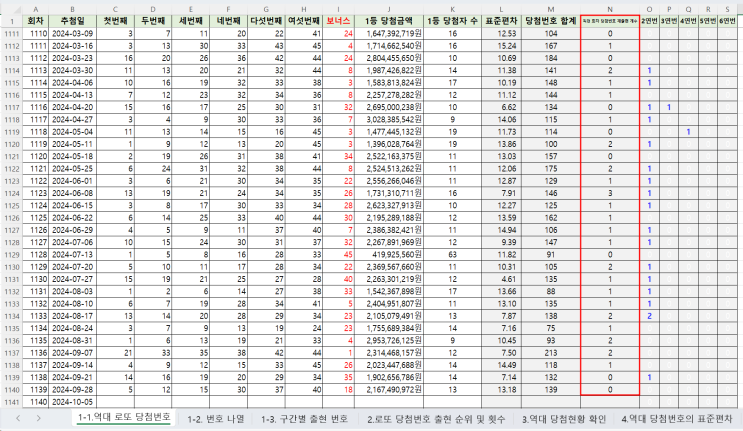Click the '5연번' header cell
743x431 pixels.
(708, 21)
